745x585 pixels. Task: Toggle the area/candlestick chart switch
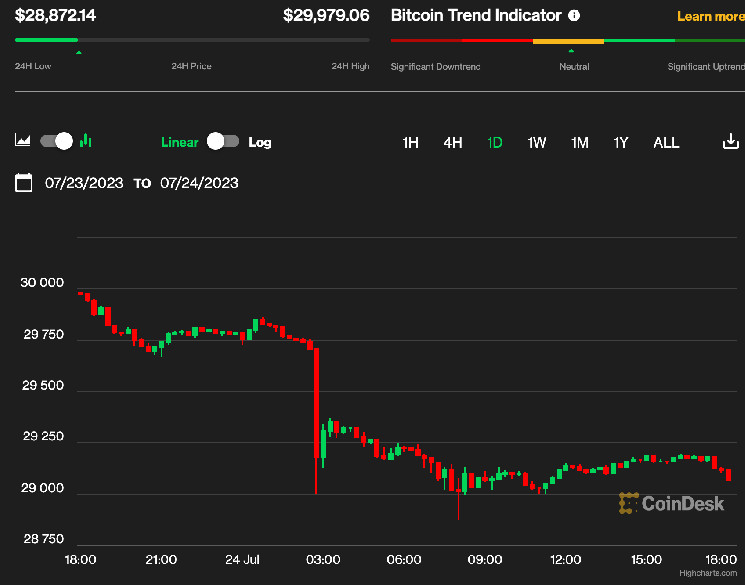pos(57,141)
